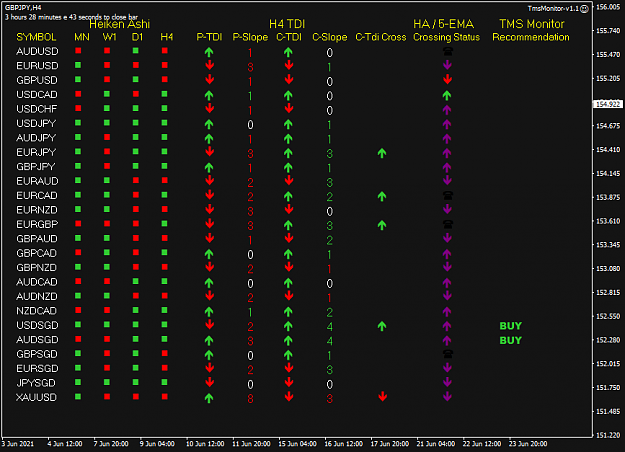The width and height of the screenshot is (625, 452).
Task: Click the green C-Tdi Cross arrow for EURGBP
Action: pos(382,225)
